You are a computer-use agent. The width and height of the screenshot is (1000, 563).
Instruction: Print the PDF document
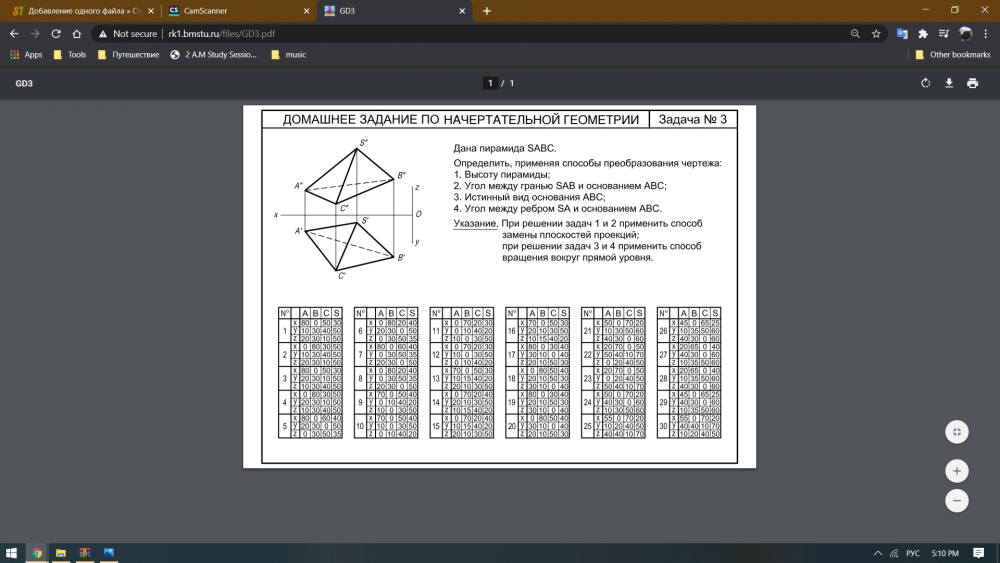972,83
